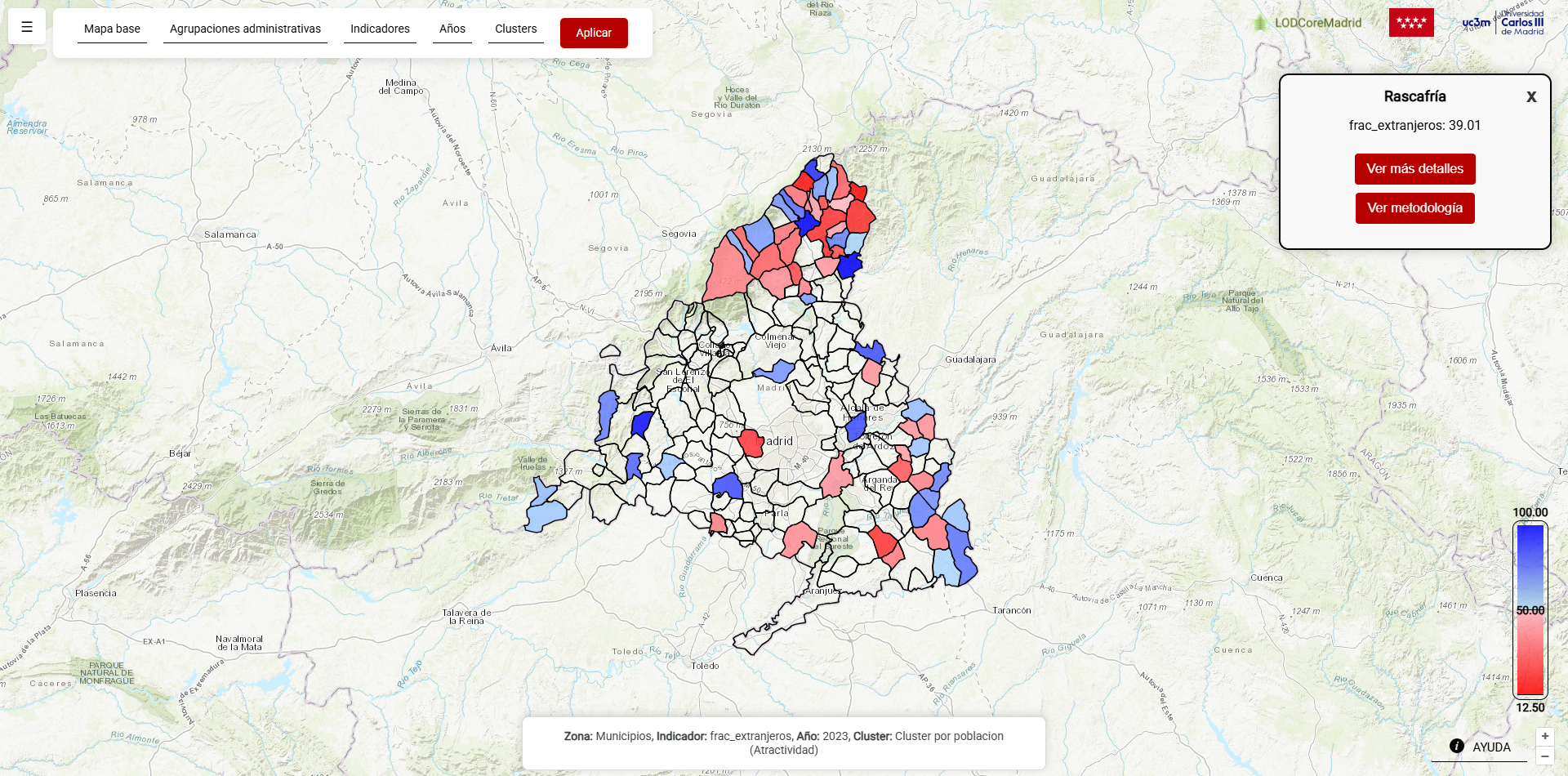
Task: Click the Plasencia town label
Action: (x=96, y=593)
